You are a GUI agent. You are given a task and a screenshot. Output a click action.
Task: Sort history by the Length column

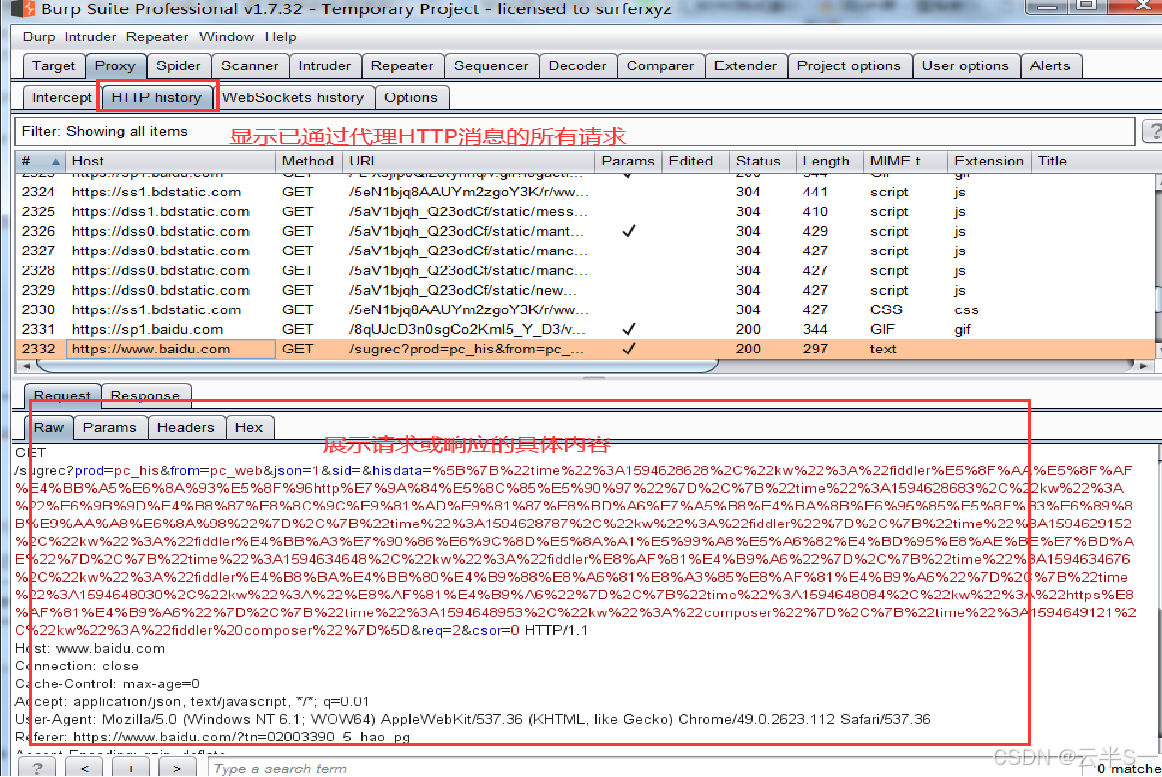pyautogui.click(x=829, y=161)
